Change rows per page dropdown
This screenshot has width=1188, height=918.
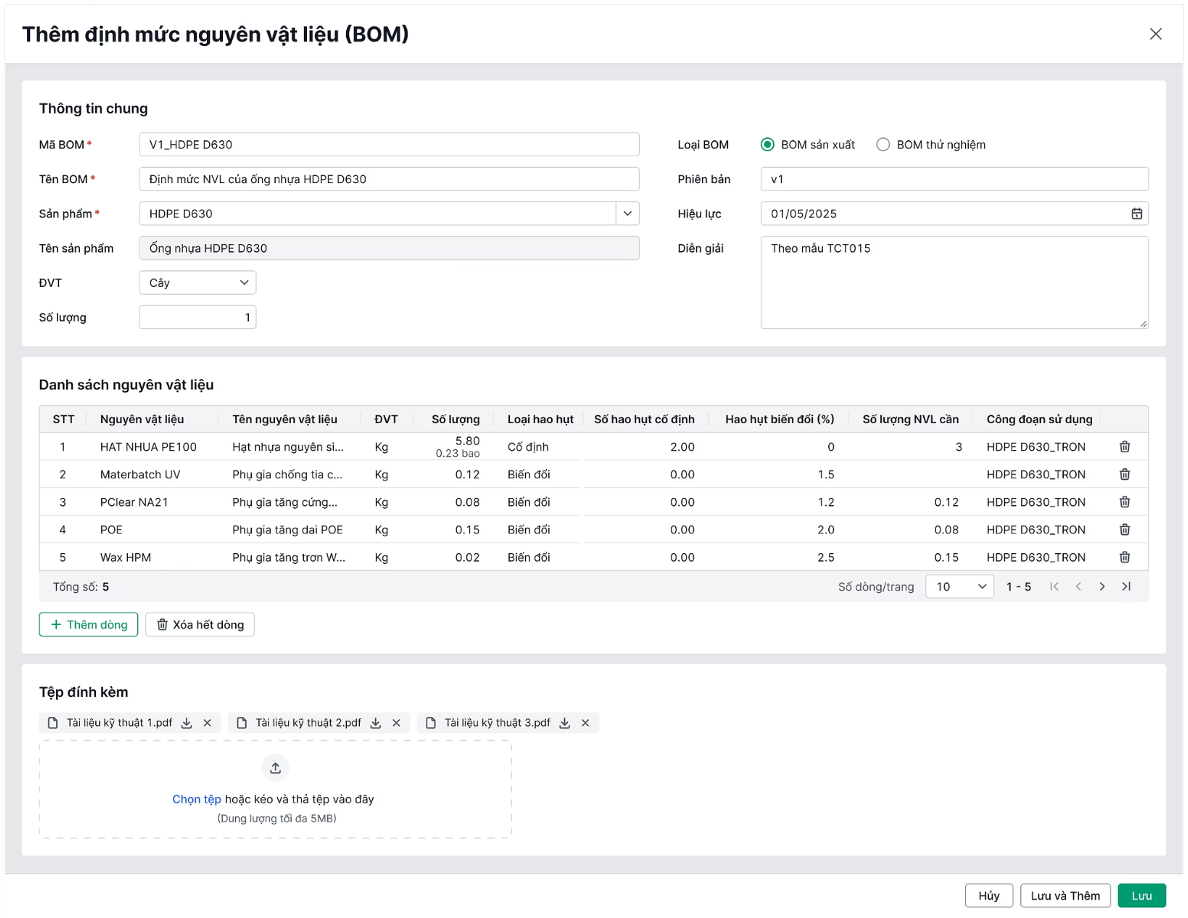tap(959, 587)
